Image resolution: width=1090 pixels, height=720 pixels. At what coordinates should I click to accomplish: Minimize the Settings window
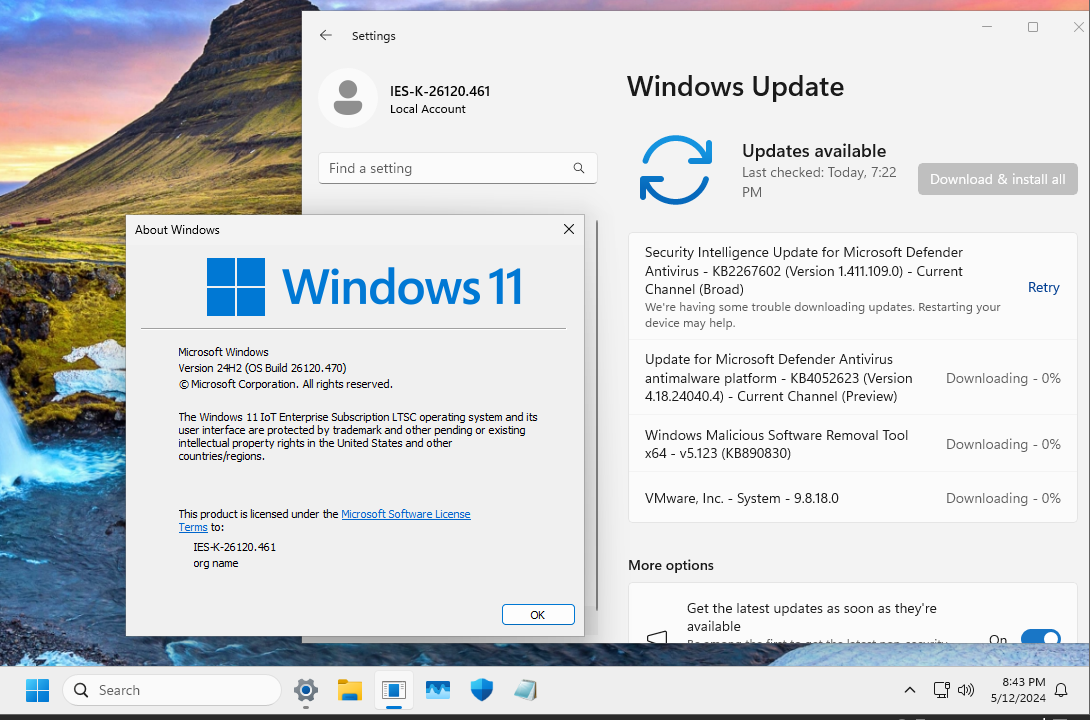(x=987, y=27)
